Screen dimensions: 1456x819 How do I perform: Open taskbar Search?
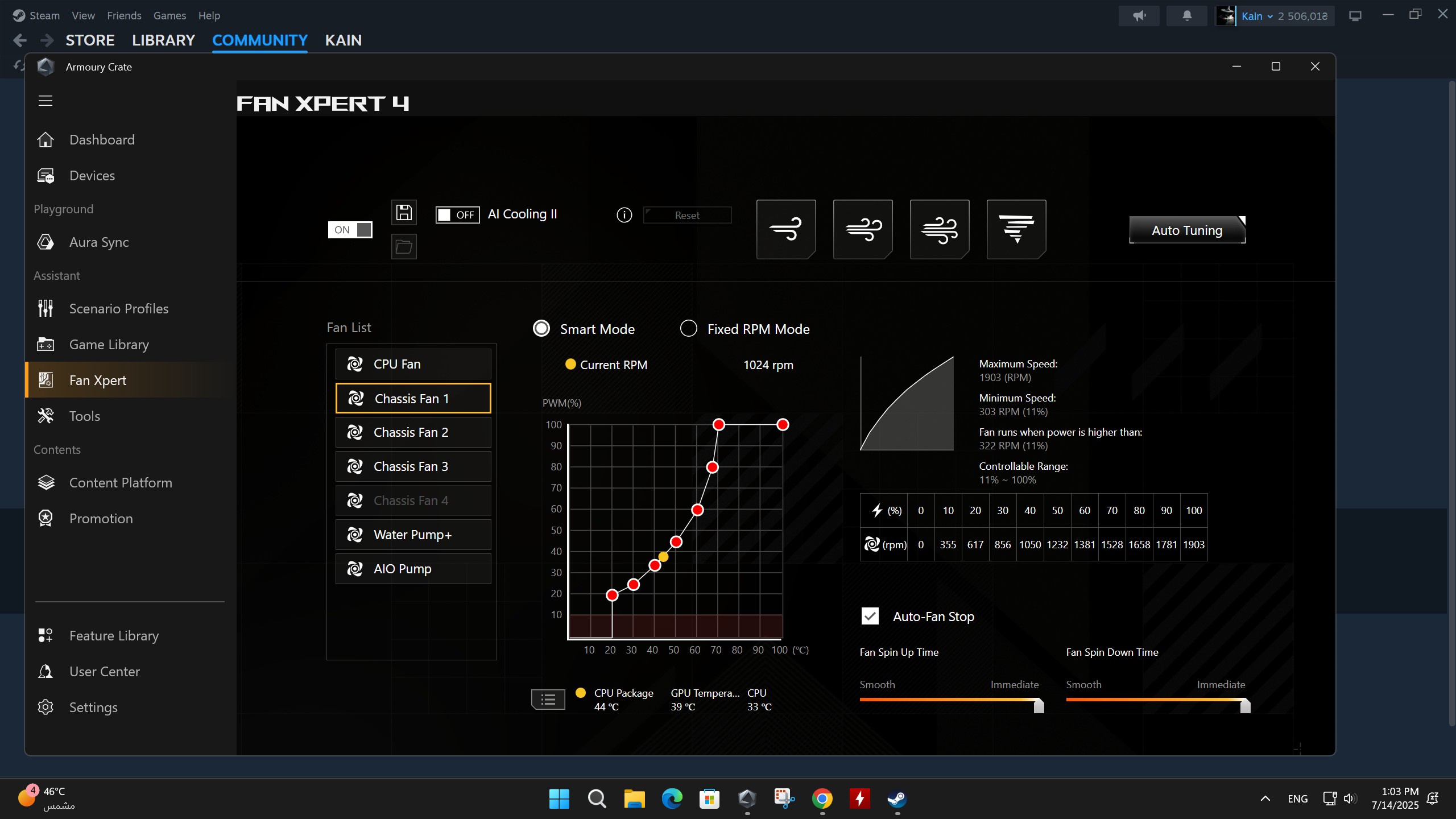click(x=597, y=799)
